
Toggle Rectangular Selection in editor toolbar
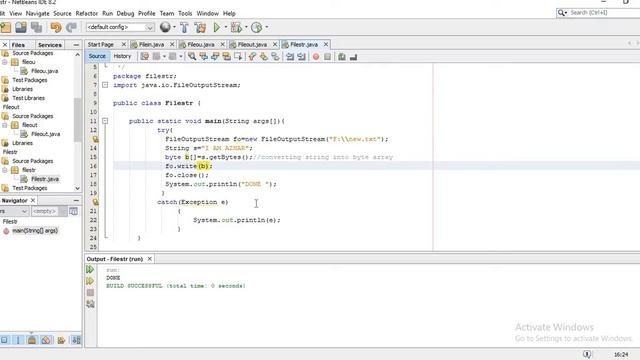pos(238,57)
